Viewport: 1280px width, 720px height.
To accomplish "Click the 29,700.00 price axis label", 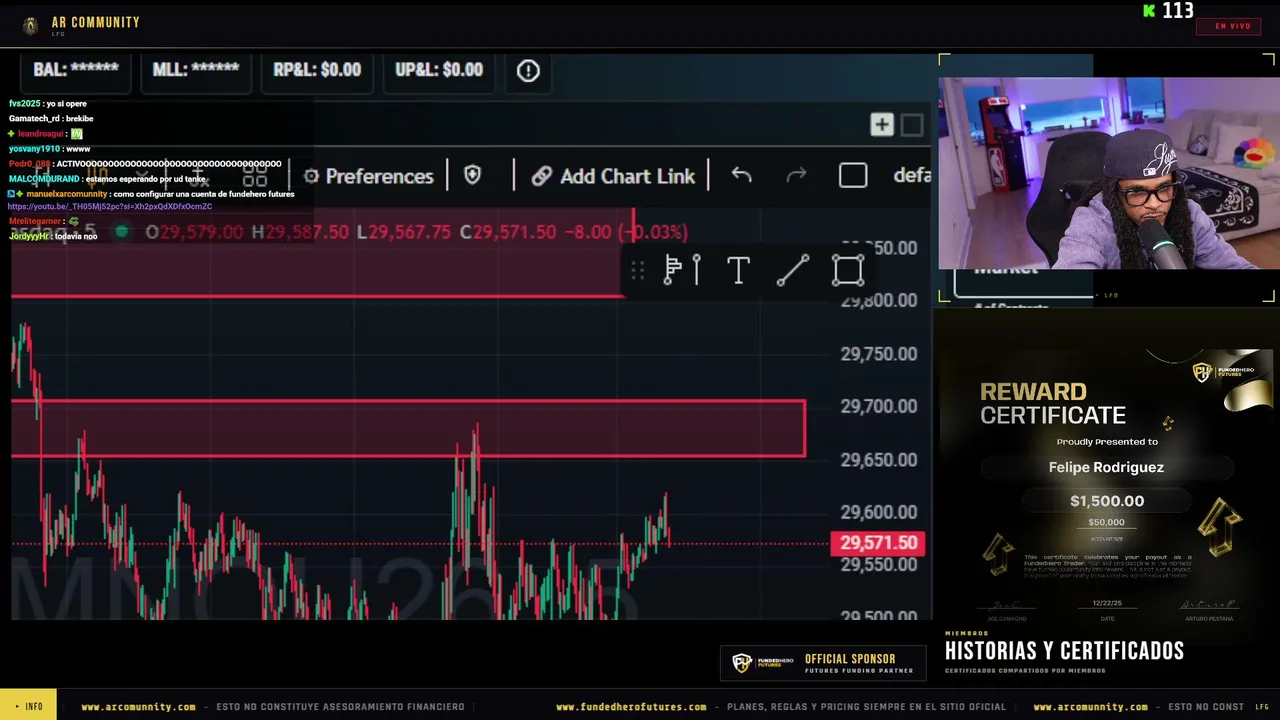I will (x=879, y=406).
